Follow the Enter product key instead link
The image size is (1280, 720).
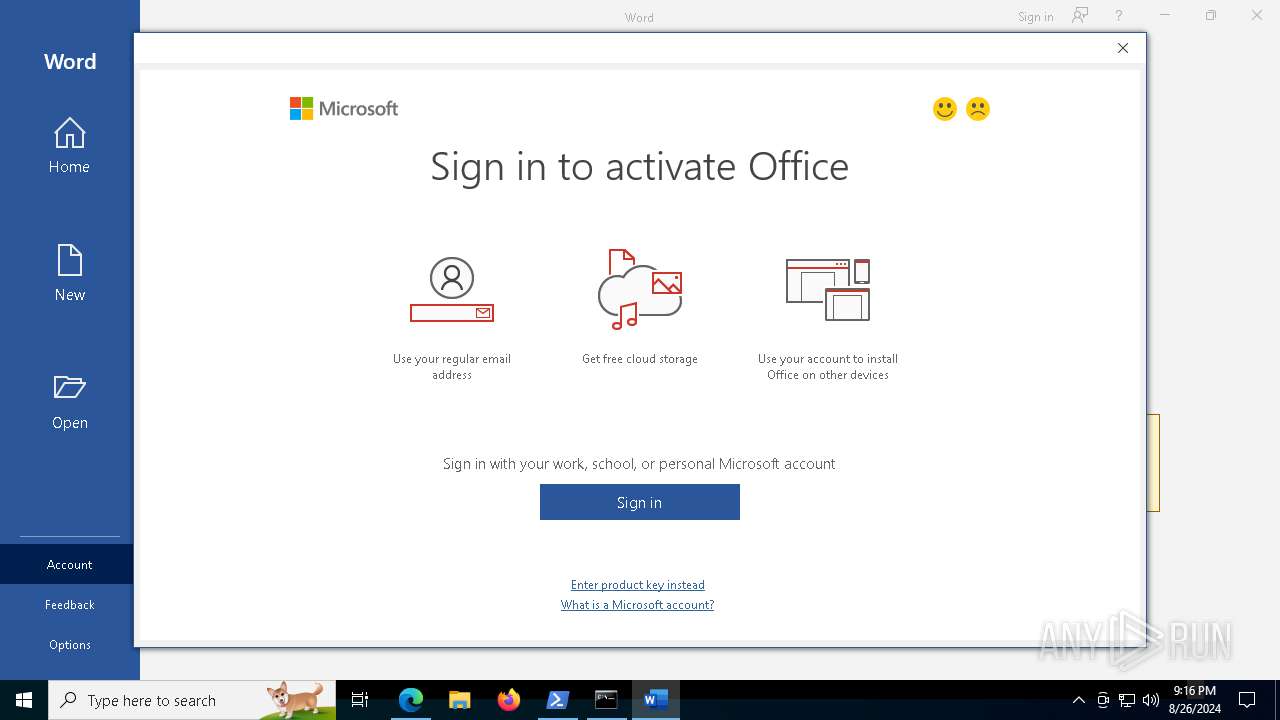click(638, 585)
